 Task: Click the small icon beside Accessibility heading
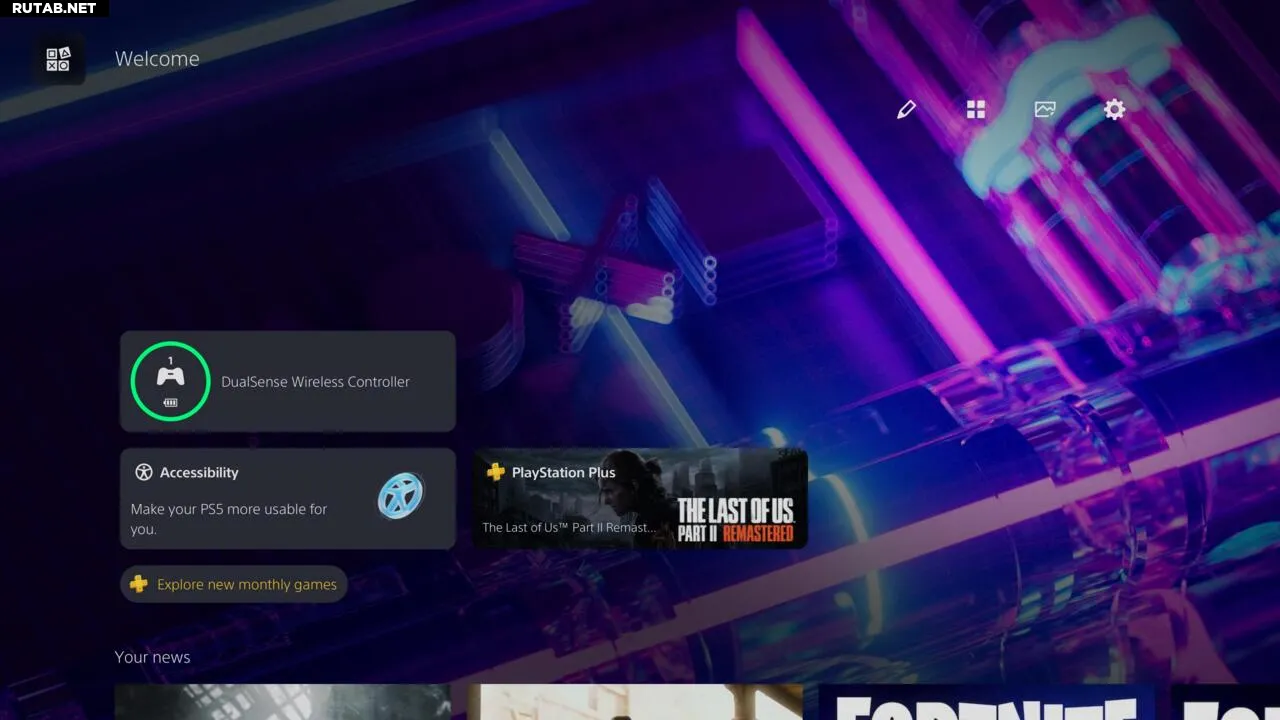(x=144, y=473)
